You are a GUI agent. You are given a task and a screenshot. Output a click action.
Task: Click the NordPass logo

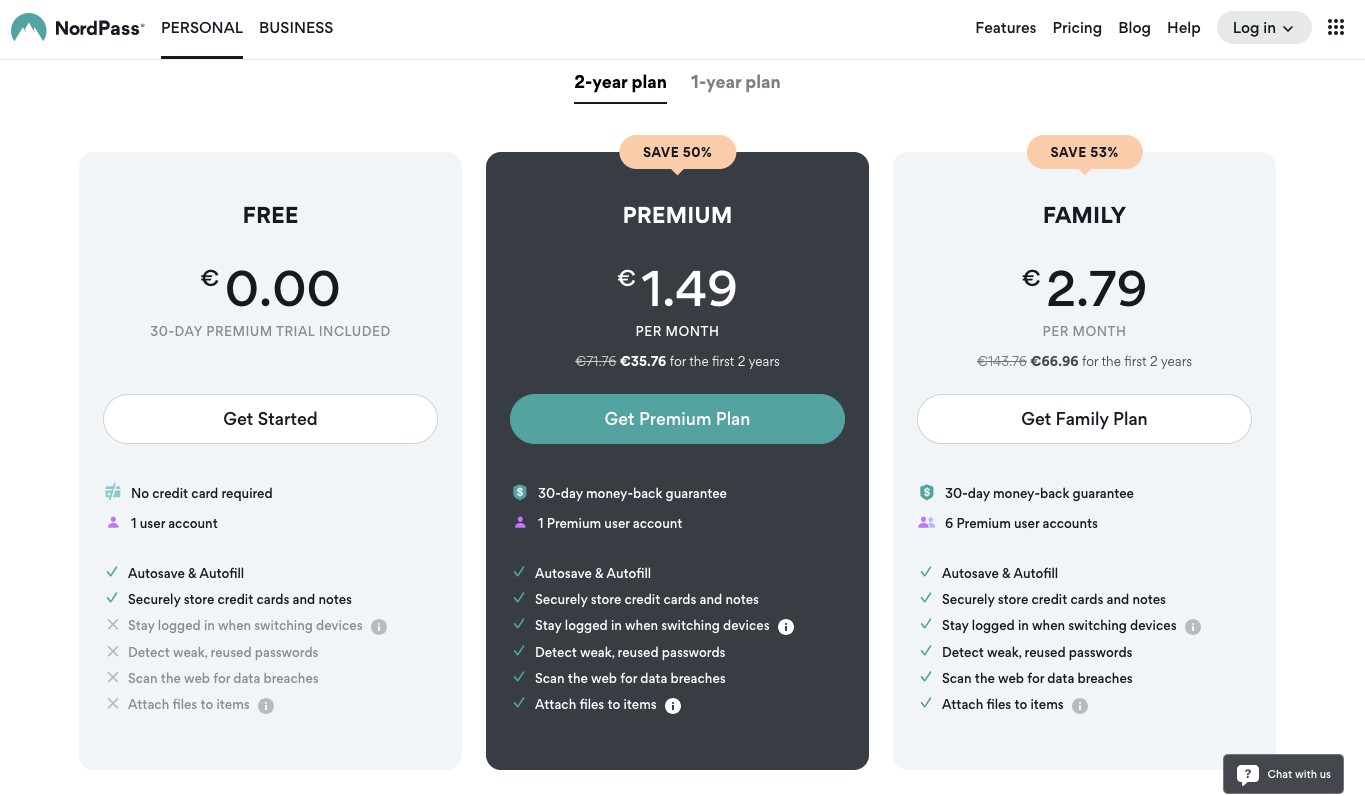pos(78,28)
